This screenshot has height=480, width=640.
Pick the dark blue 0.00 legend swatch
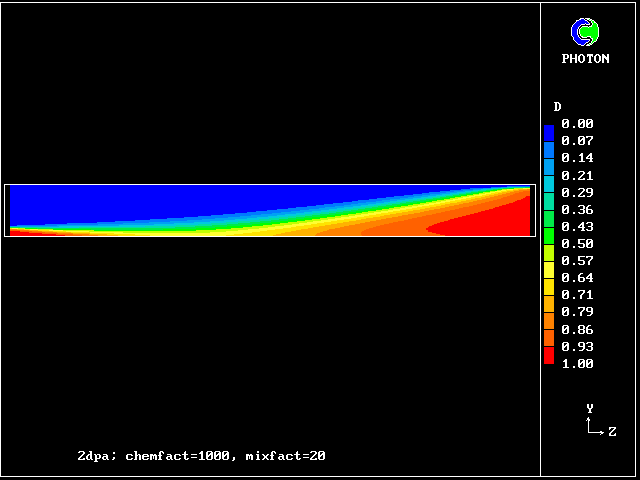point(549,129)
